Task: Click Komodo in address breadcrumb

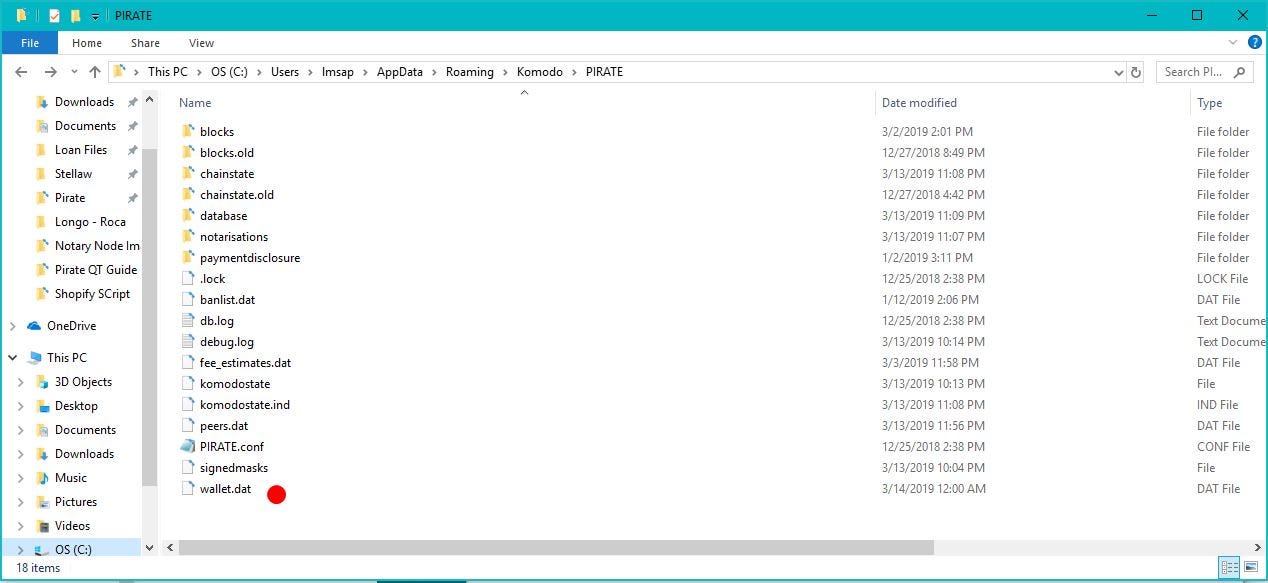Action: [540, 72]
